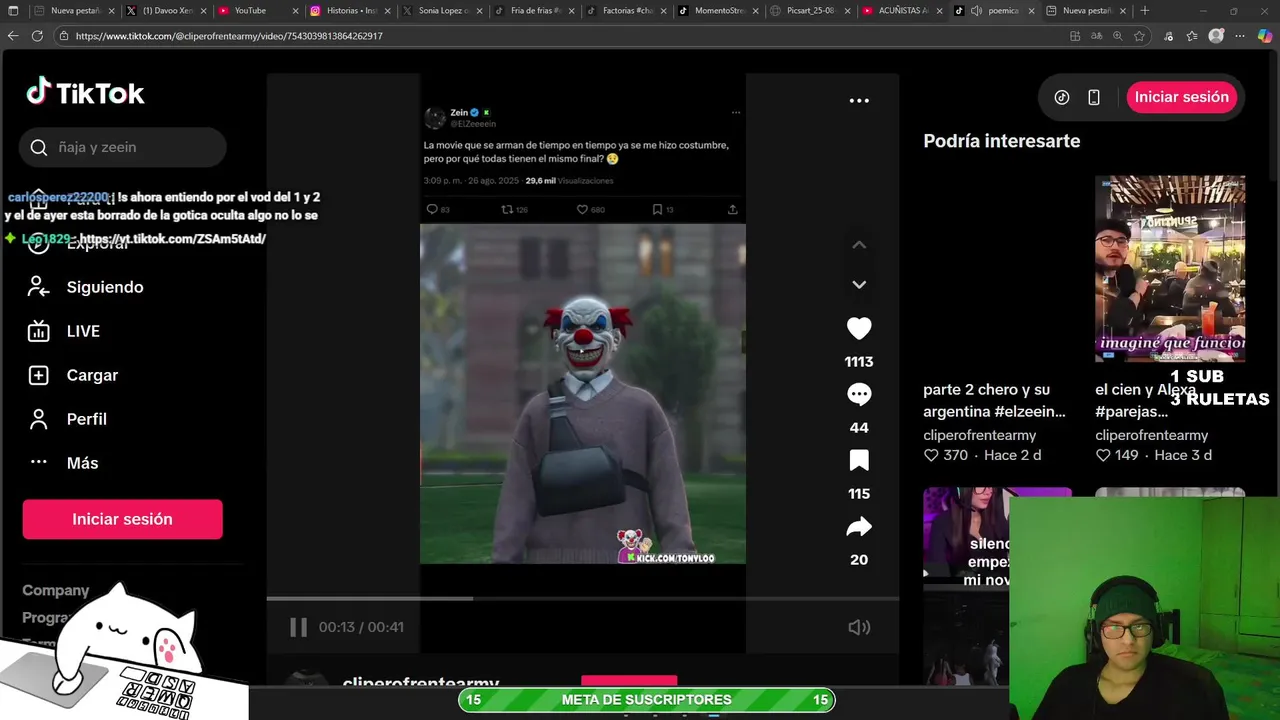Click the get-app circular icon in header
Screen dimensions: 1280x720
coord(1062,97)
